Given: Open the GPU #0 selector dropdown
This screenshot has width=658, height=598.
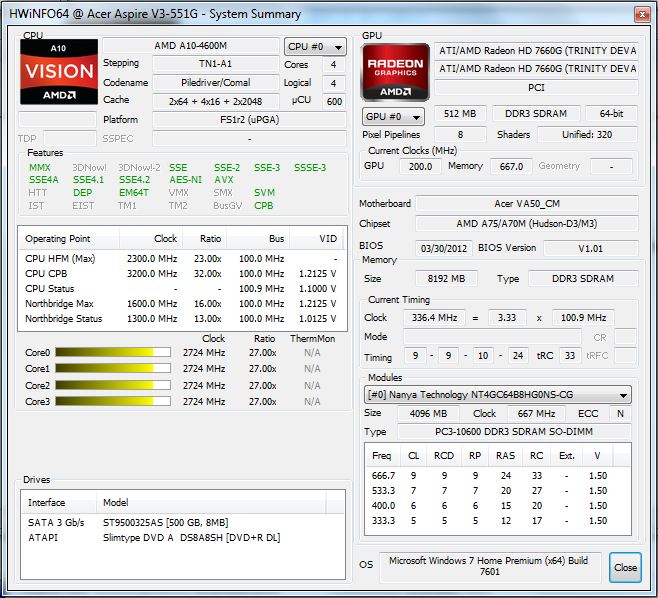Looking at the screenshot, I should [393, 116].
